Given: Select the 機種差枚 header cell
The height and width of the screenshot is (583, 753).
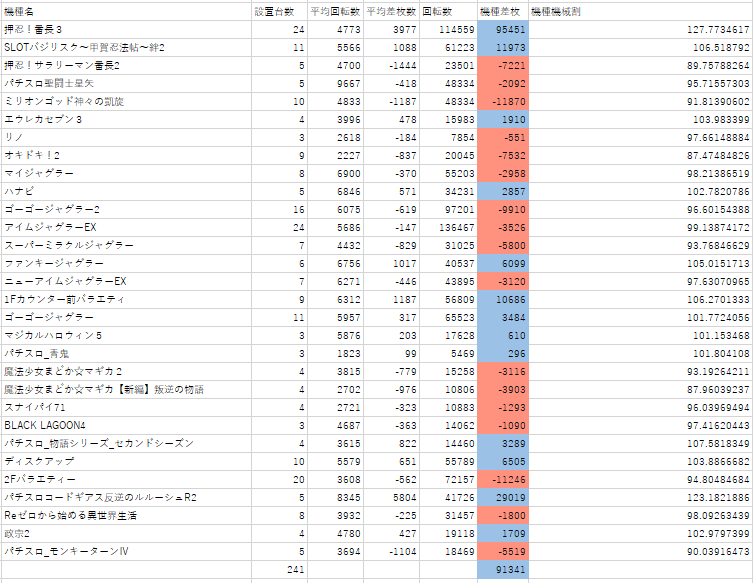Looking at the screenshot, I should click(x=503, y=12).
